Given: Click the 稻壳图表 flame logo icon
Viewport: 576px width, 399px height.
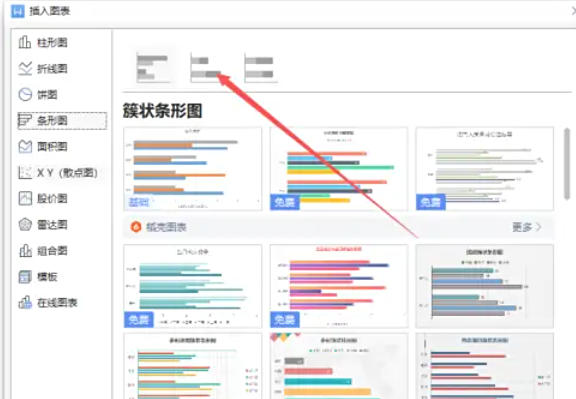Looking at the screenshot, I should click(x=136, y=227).
